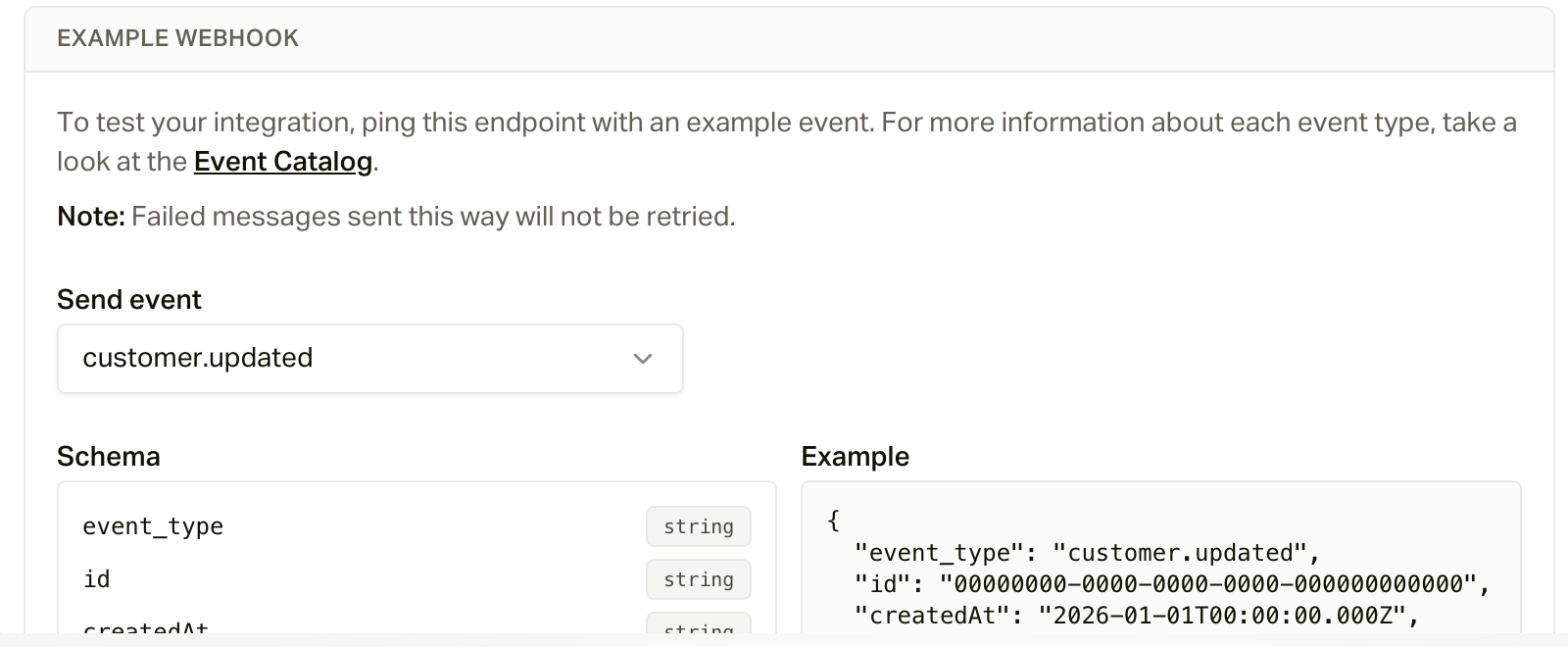Click the string badge next to id
This screenshot has height=647, width=1568.
tap(698, 579)
